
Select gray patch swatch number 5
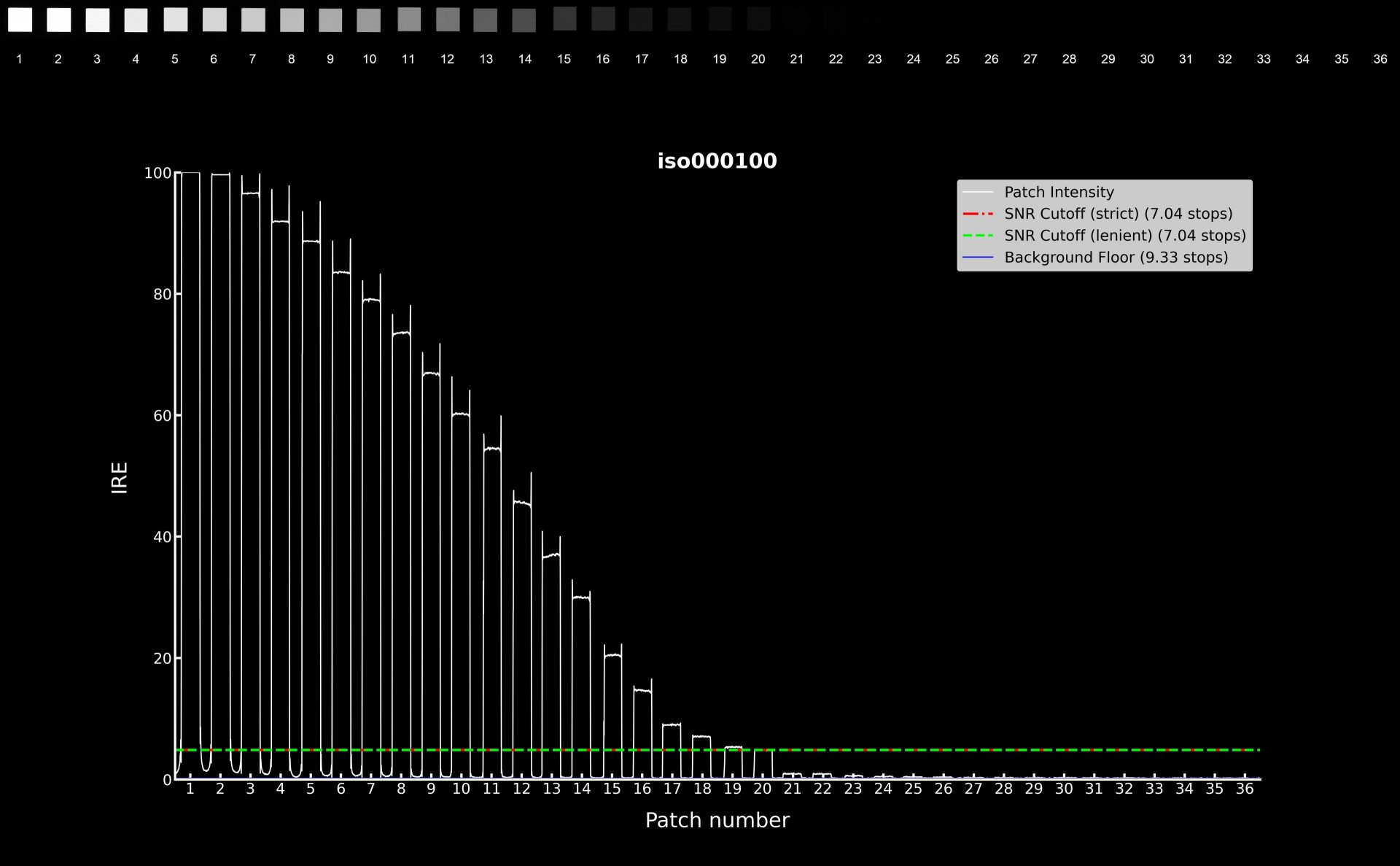coord(175,20)
